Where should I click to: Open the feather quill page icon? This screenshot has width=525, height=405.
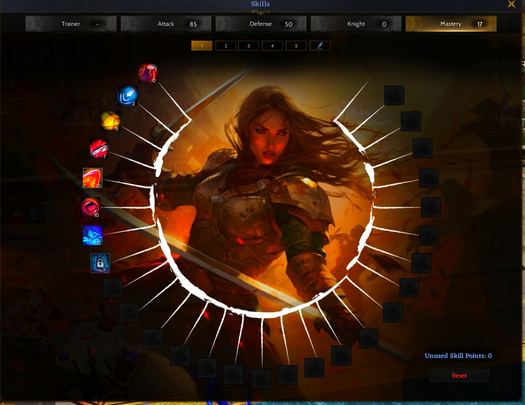point(320,46)
